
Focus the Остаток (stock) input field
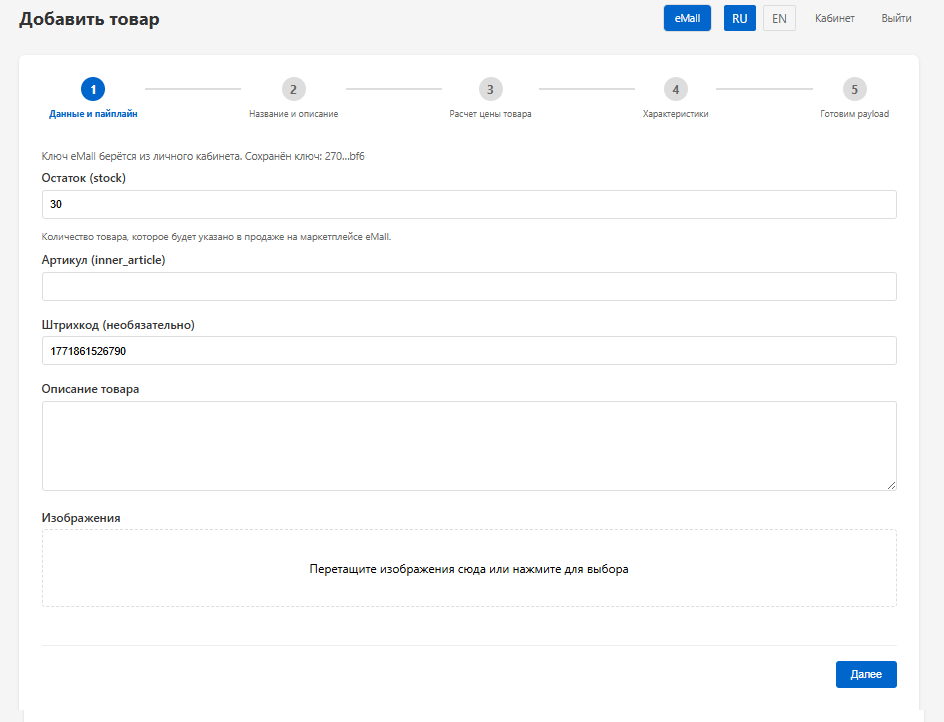pos(469,204)
